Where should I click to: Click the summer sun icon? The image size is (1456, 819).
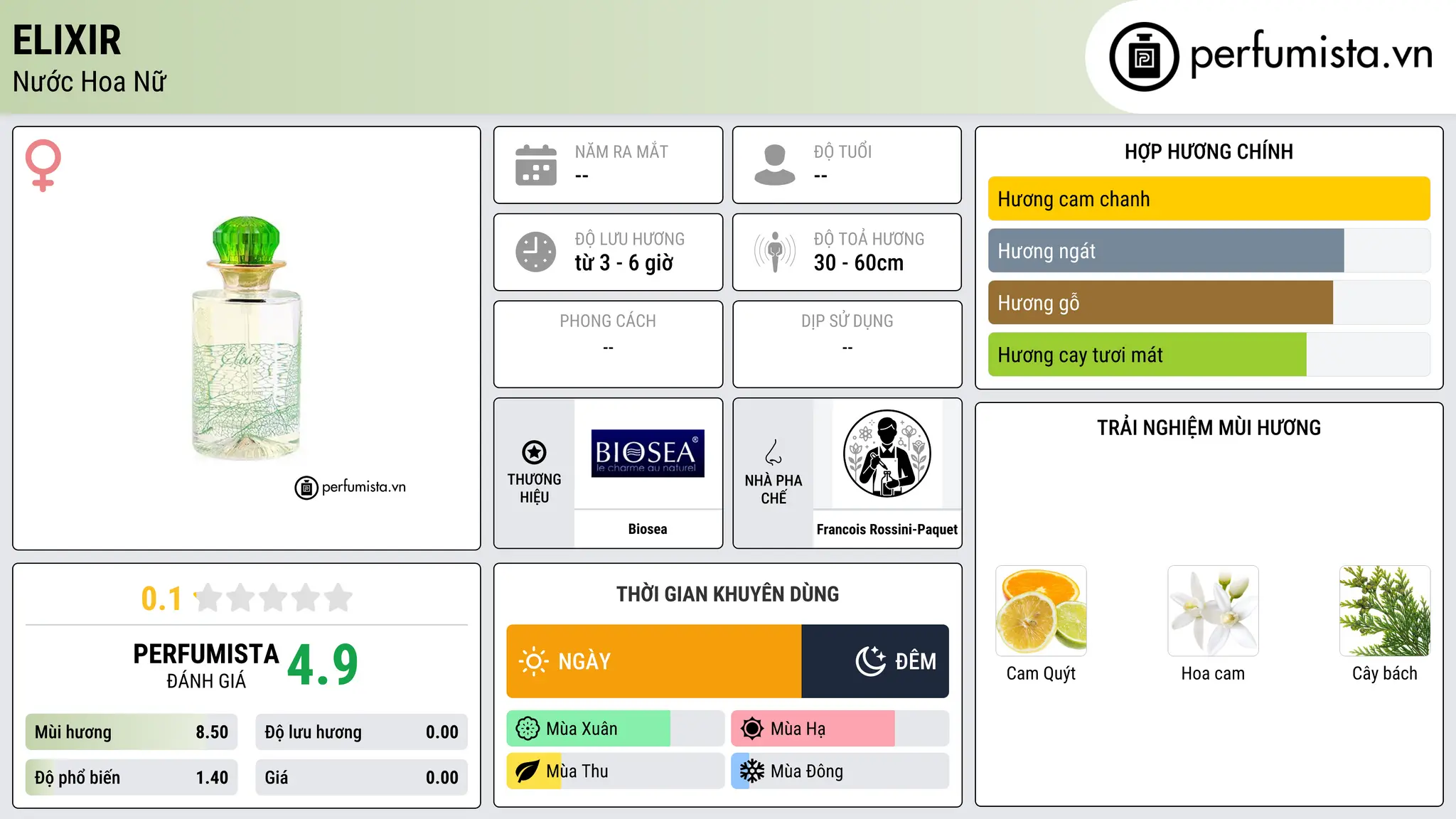click(752, 729)
